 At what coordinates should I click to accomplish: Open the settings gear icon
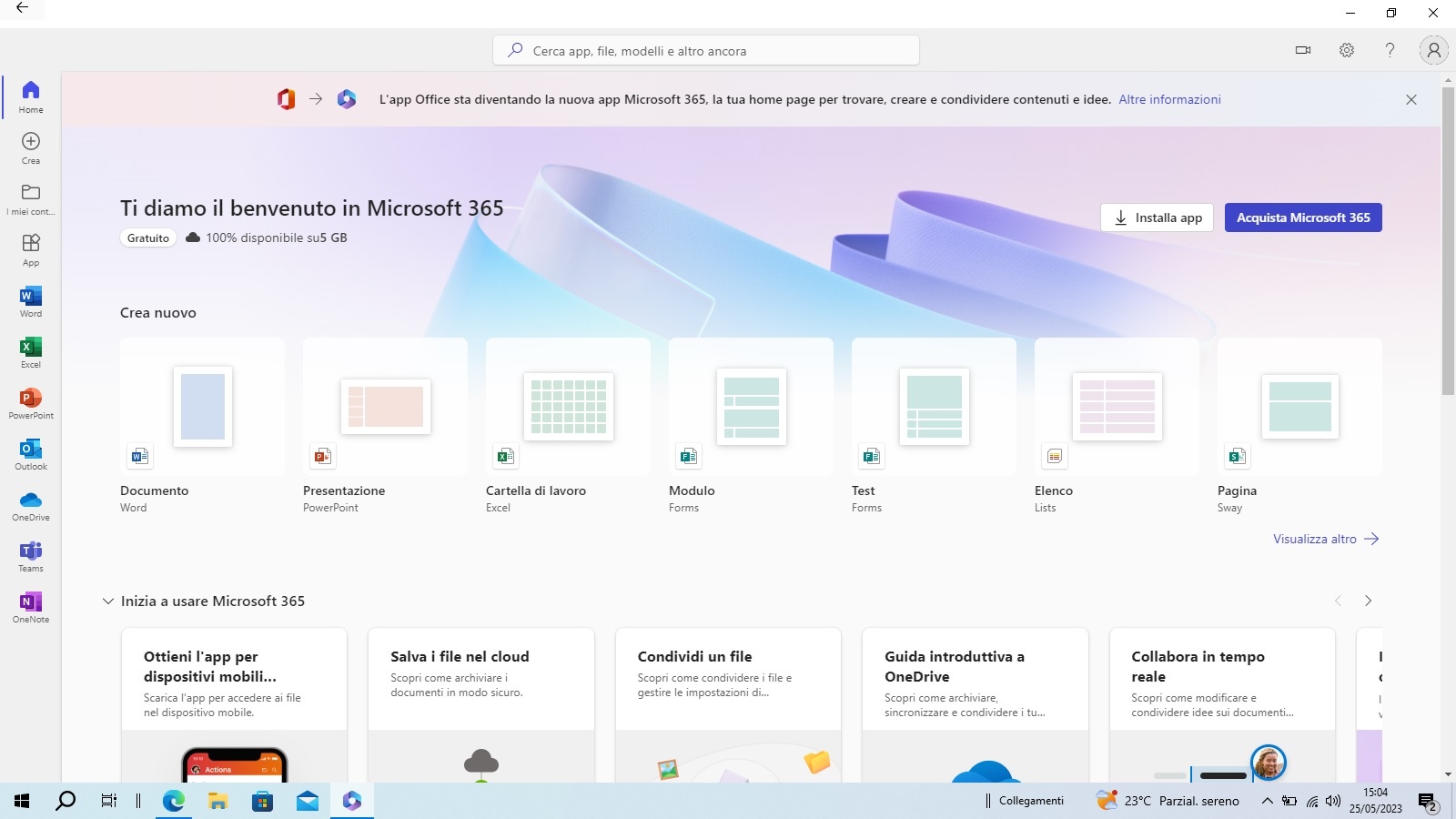coord(1347,50)
